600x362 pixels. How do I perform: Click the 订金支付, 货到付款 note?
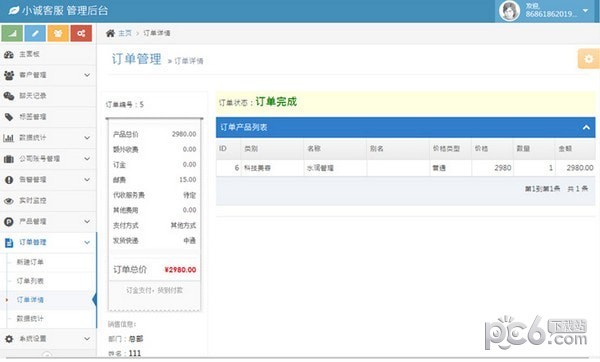[155, 291]
